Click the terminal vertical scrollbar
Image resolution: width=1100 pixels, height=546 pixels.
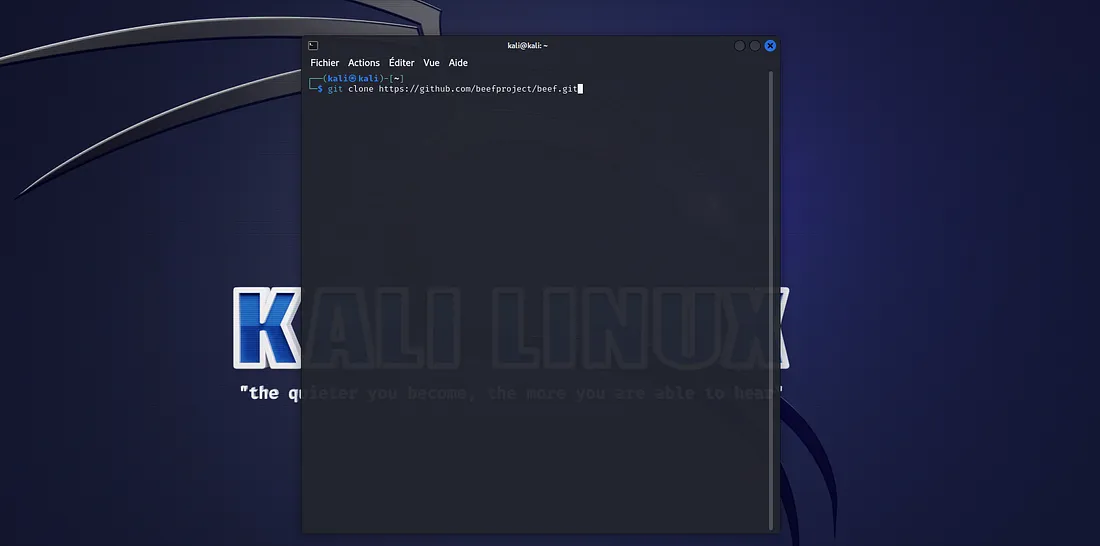click(x=772, y=300)
